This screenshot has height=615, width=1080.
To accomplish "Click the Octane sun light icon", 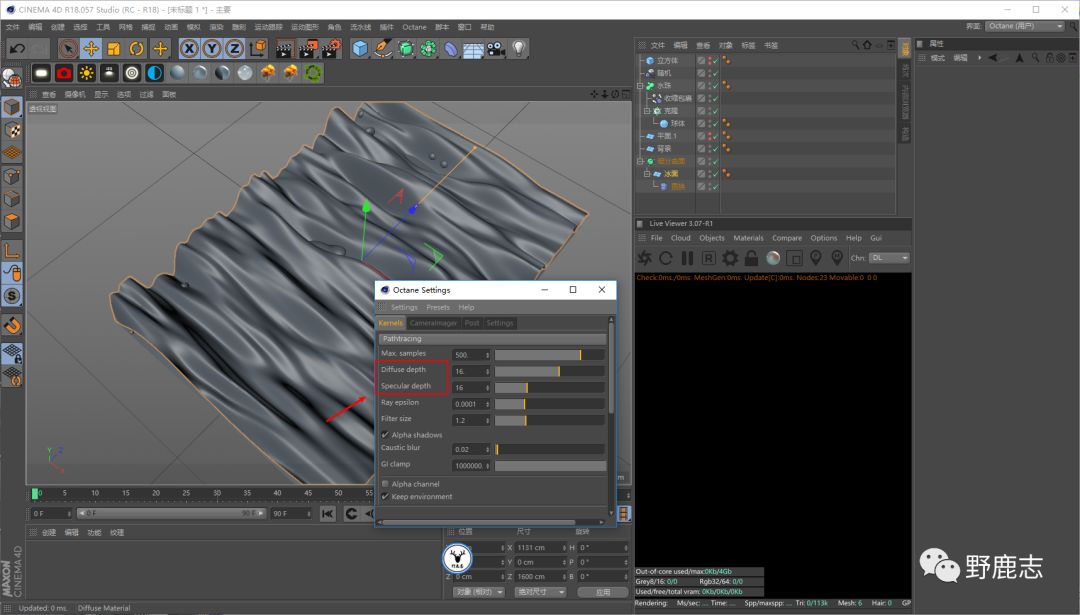I will [x=87, y=73].
